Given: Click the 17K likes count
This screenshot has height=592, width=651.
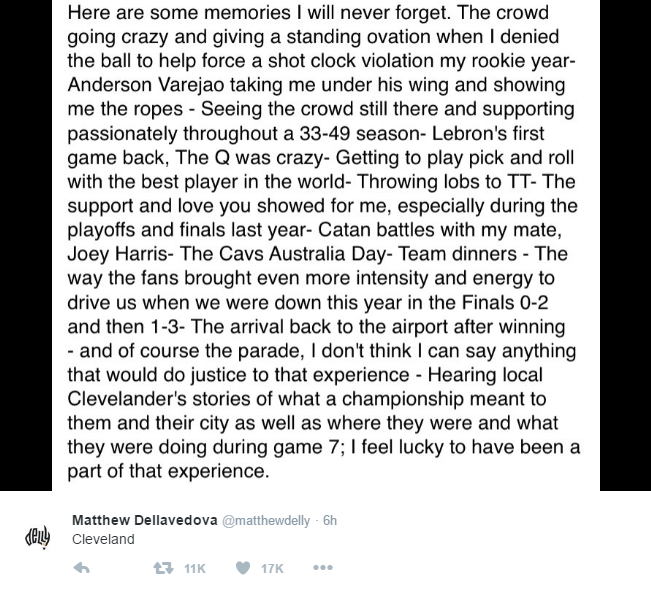Looking at the screenshot, I should tap(272, 568).
